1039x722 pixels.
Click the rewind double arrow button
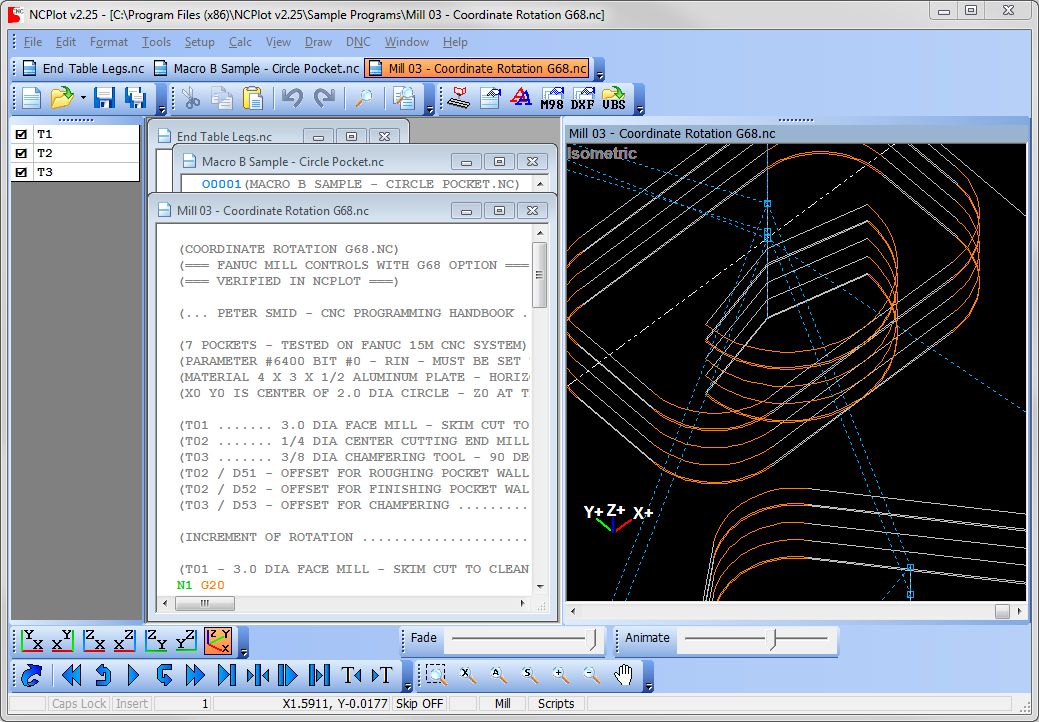tap(71, 676)
